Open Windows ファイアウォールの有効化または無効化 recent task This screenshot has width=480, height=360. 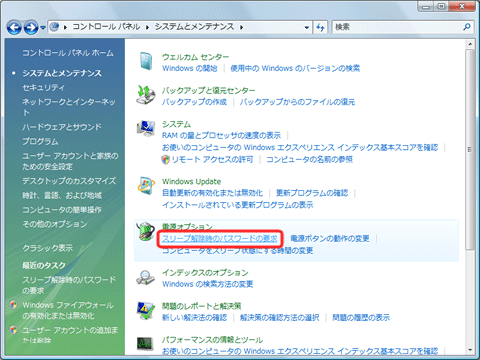(x=68, y=310)
